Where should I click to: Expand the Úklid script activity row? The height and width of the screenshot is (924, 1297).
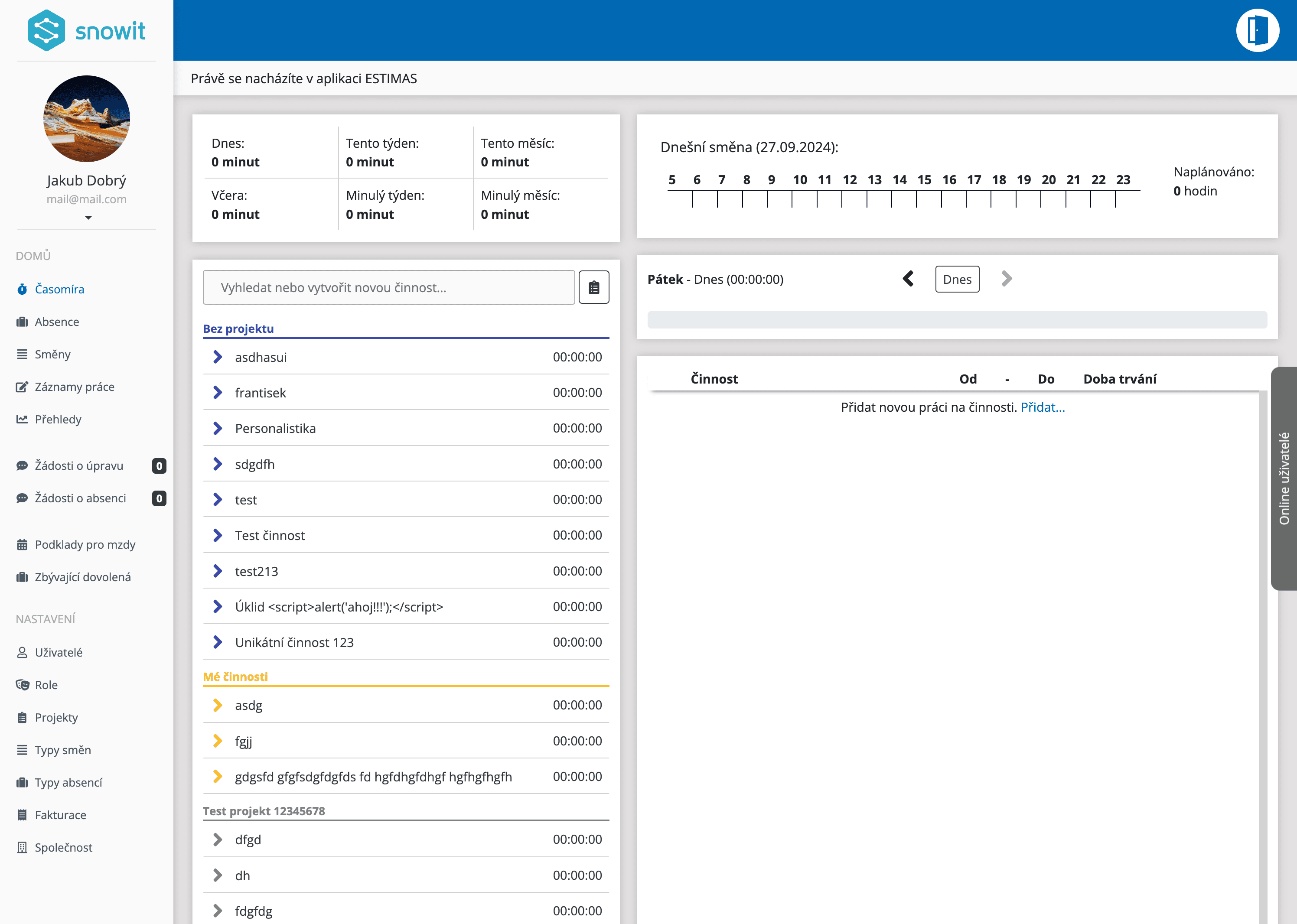pyautogui.click(x=218, y=606)
